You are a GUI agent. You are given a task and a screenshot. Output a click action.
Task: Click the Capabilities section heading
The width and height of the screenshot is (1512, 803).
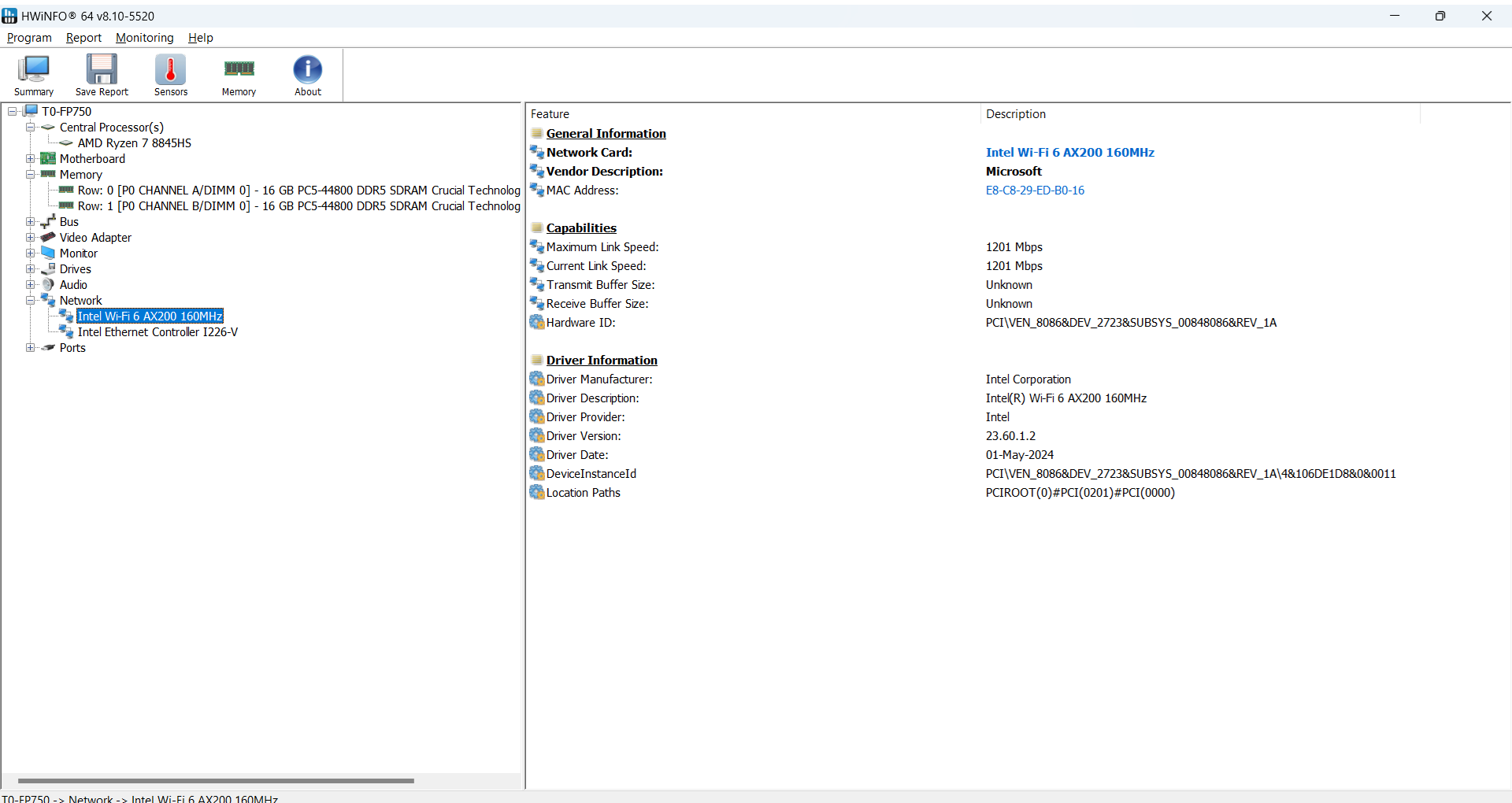(x=581, y=228)
